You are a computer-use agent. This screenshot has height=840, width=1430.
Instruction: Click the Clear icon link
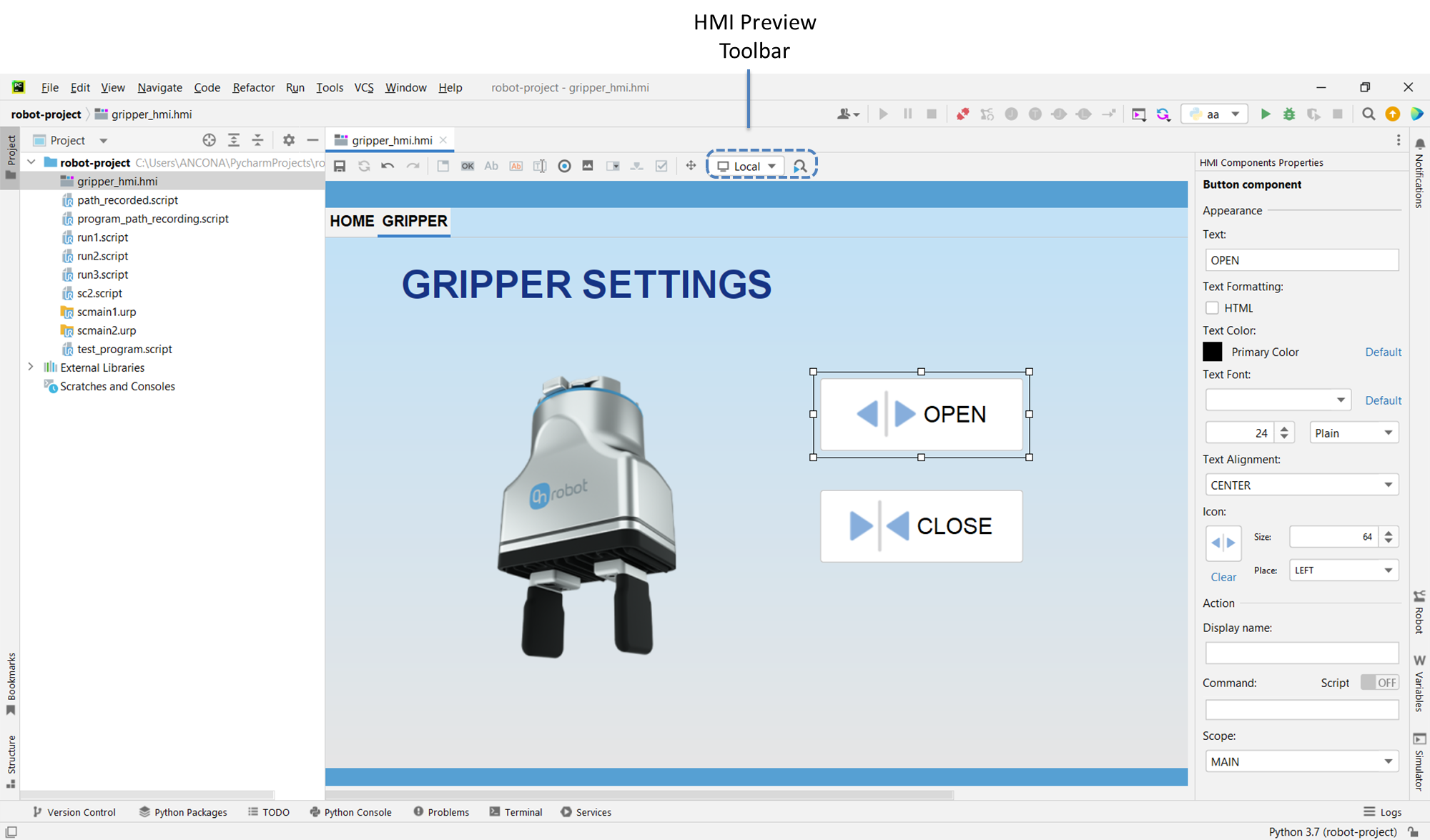point(1223,577)
